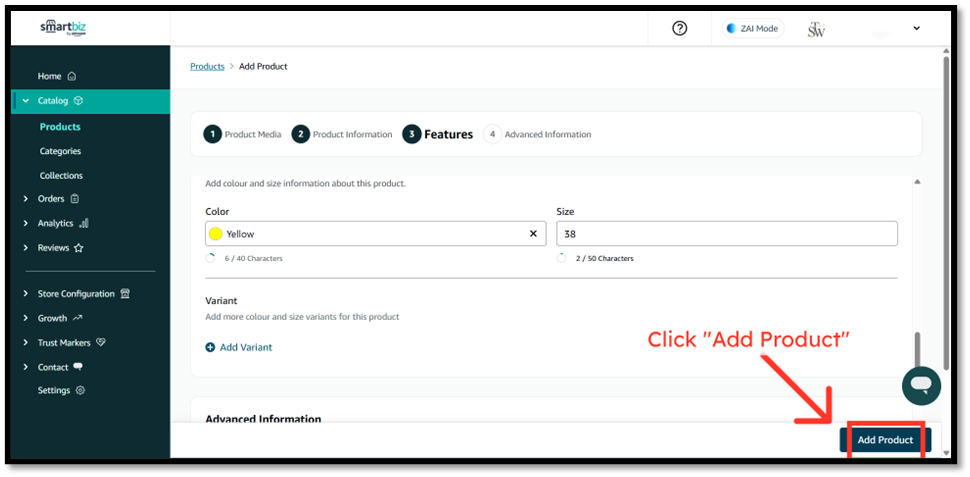Open the chat support bubble
Image resolution: width=970 pixels, height=477 pixels.
click(921, 385)
